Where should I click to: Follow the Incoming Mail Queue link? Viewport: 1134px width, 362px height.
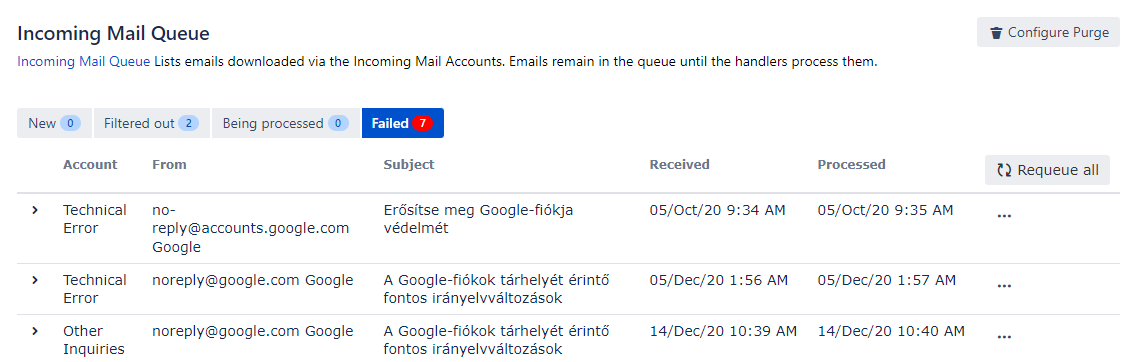(x=84, y=62)
